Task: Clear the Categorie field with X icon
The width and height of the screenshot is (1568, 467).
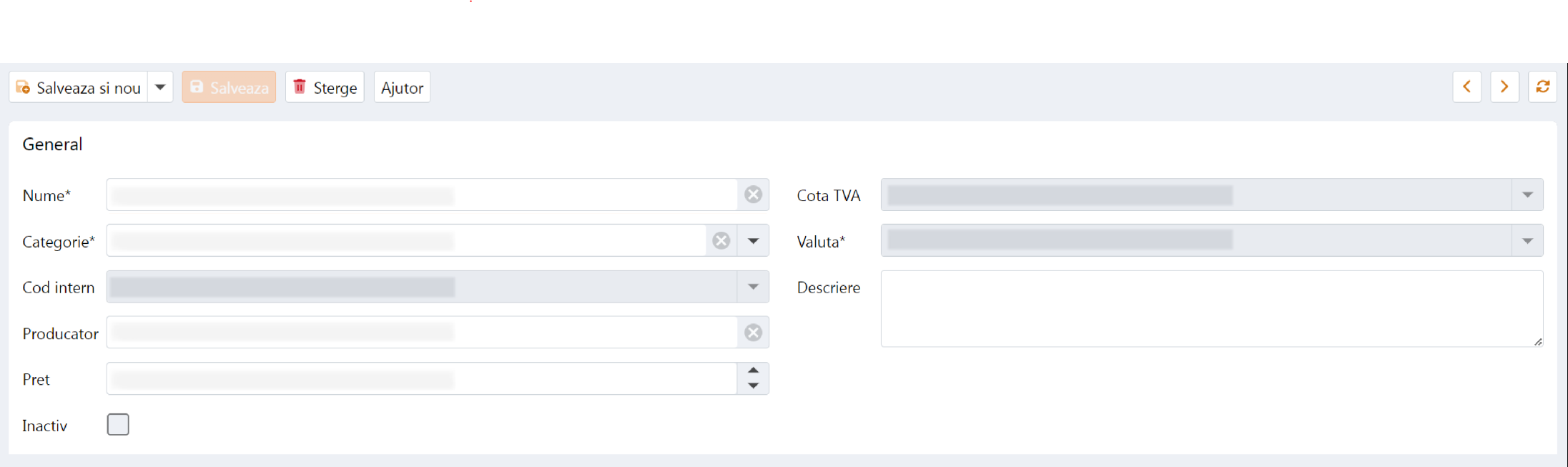Action: click(x=721, y=241)
